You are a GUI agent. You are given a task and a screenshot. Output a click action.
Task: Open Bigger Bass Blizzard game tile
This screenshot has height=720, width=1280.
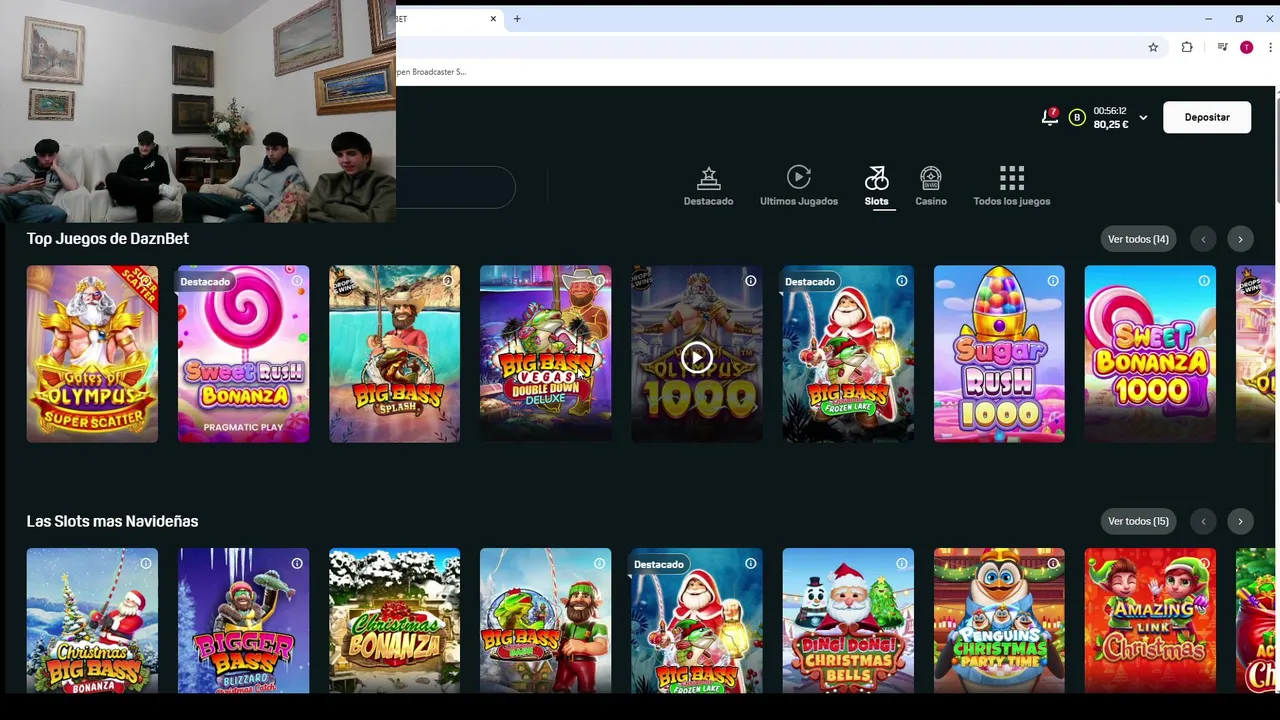[x=243, y=620]
